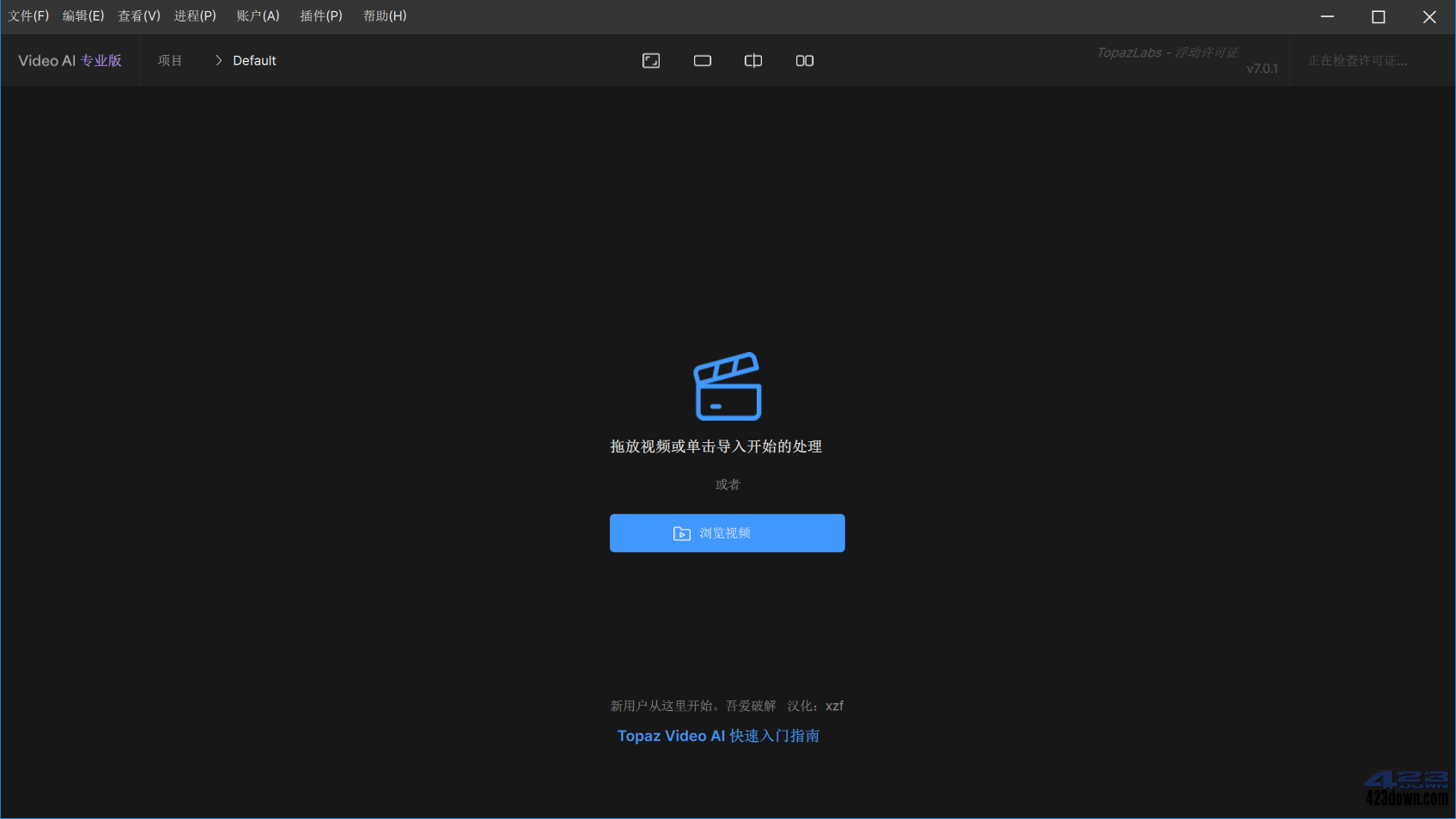
Task: Open the 账户(A) menu
Action: (258, 15)
